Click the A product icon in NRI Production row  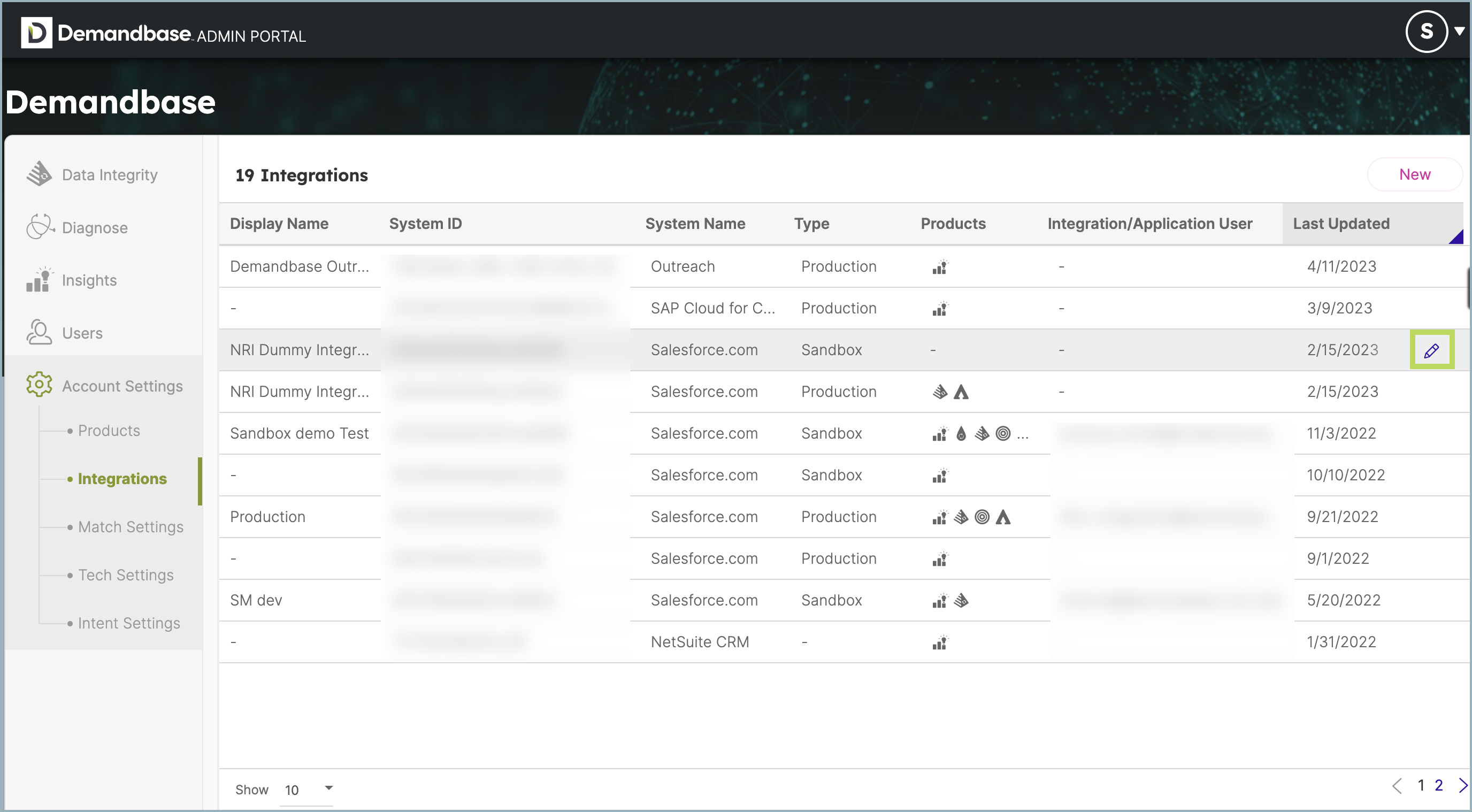[961, 392]
